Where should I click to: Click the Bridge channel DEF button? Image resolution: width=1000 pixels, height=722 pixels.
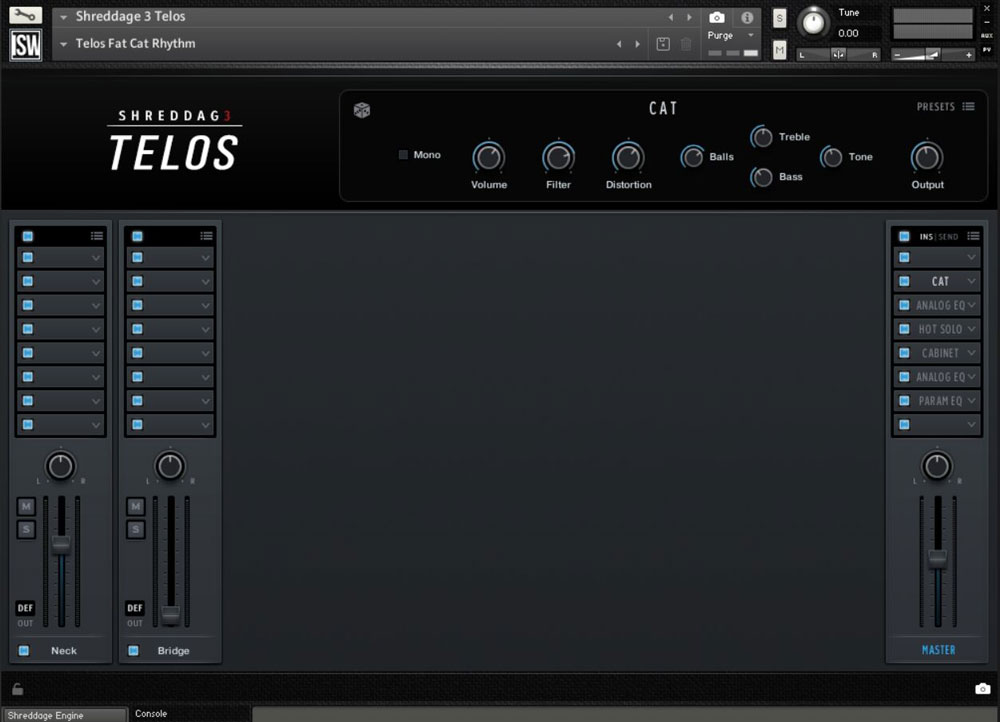[x=135, y=608]
